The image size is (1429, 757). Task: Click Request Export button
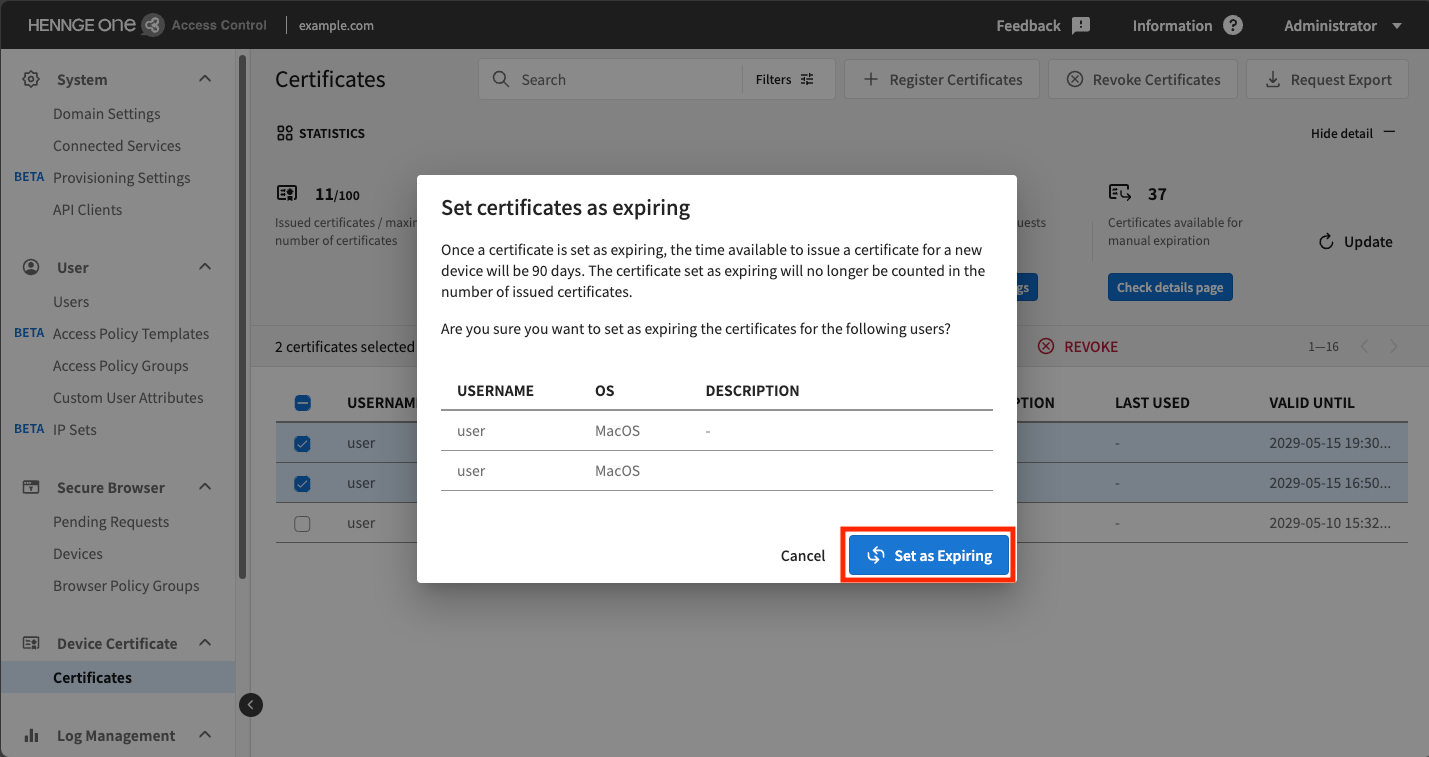tap(1328, 79)
